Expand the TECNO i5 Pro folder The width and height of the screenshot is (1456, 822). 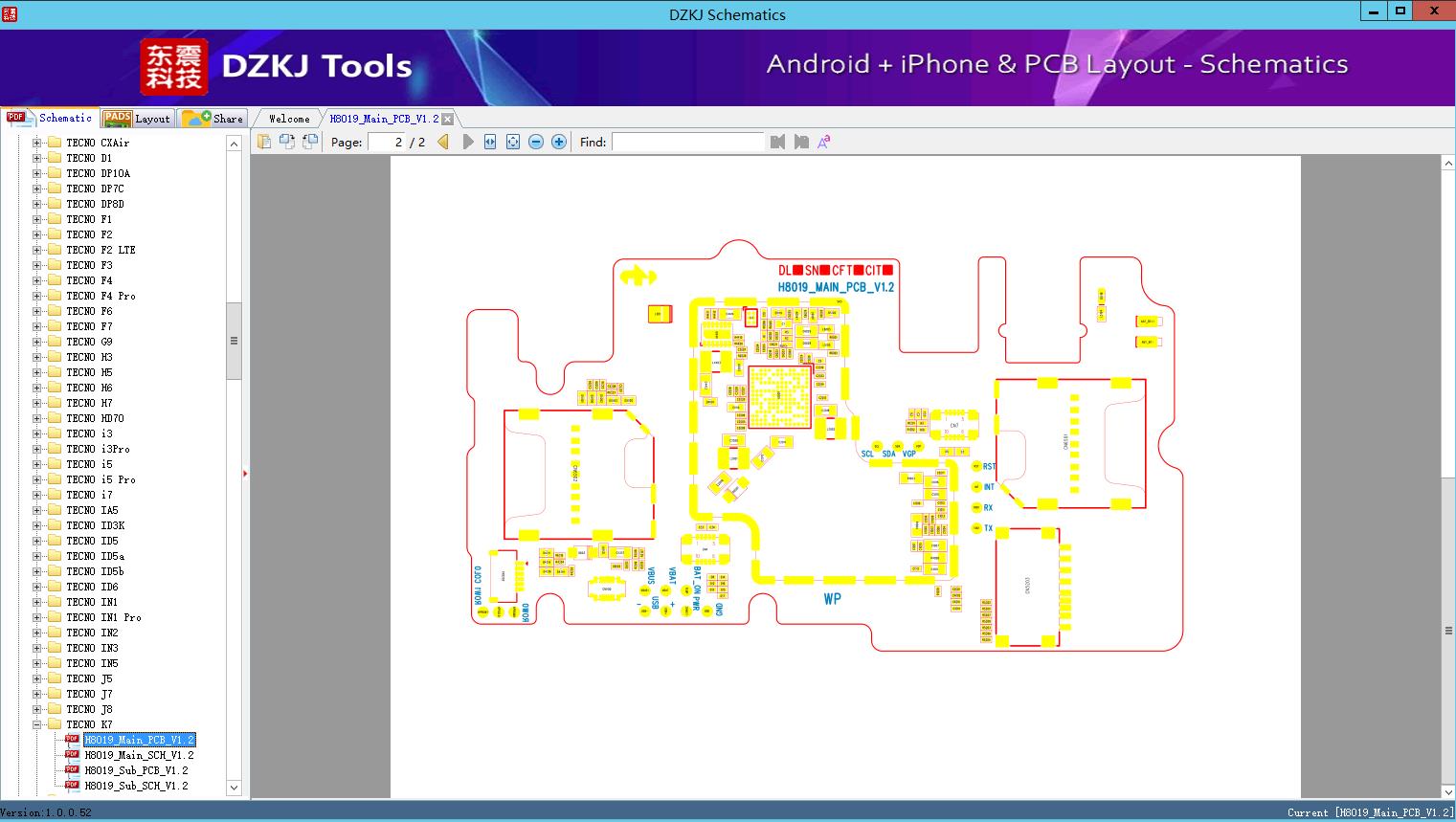pyautogui.click(x=36, y=479)
